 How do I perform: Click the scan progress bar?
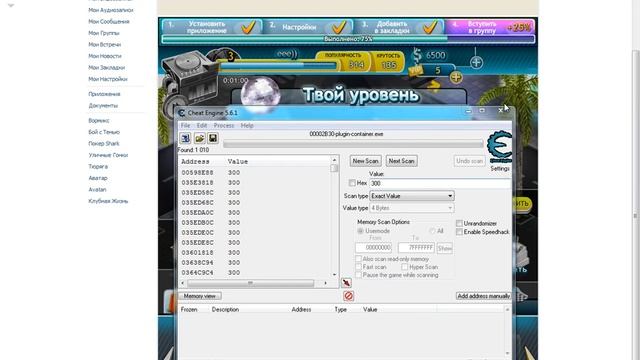(353, 144)
